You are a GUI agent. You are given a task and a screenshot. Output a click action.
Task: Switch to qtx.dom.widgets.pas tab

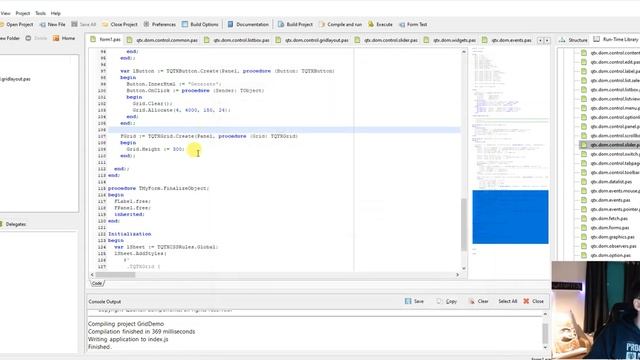tap(450, 40)
